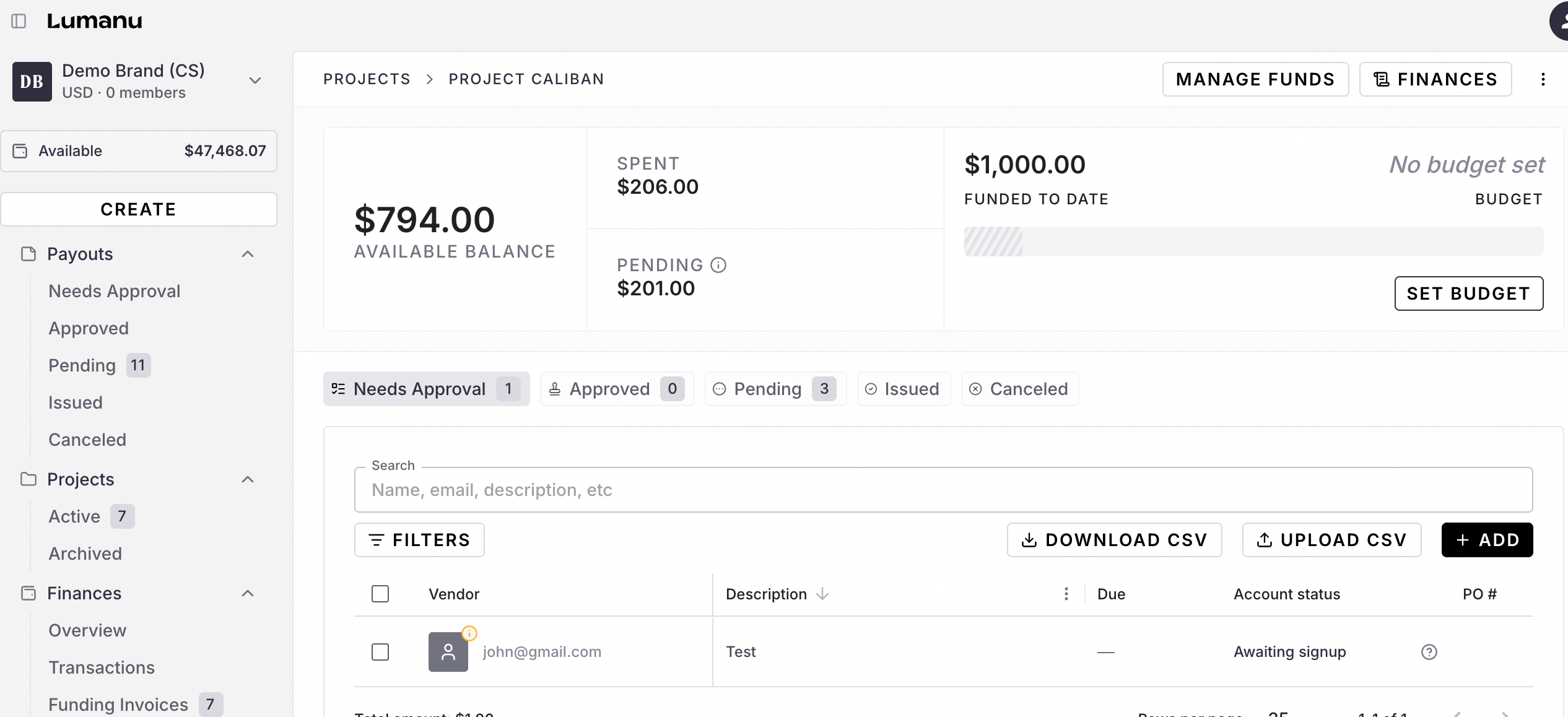
Task: Click the Pending info icon
Action: pos(718,265)
